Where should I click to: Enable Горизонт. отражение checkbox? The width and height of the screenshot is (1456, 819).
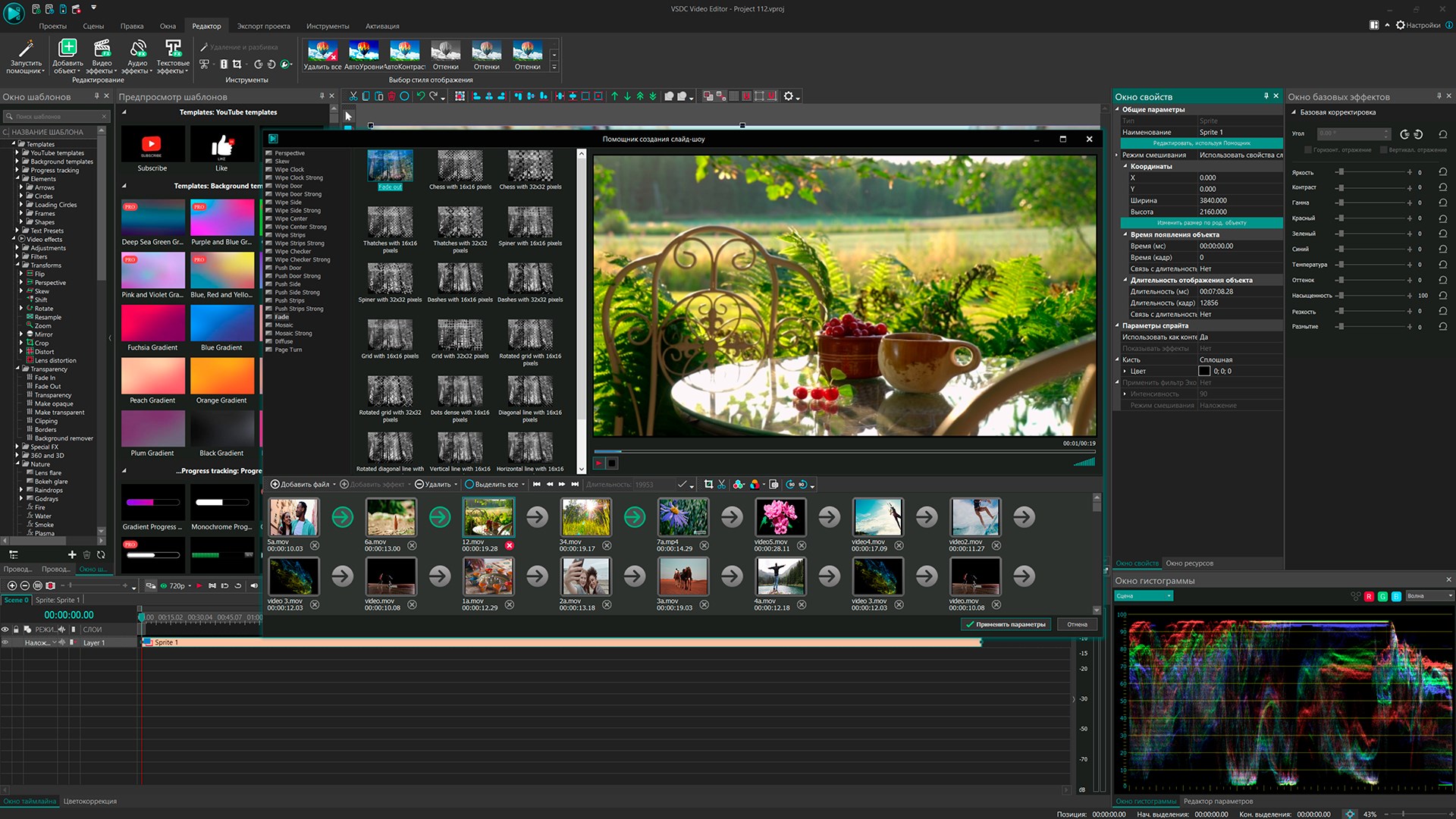pos(1309,149)
